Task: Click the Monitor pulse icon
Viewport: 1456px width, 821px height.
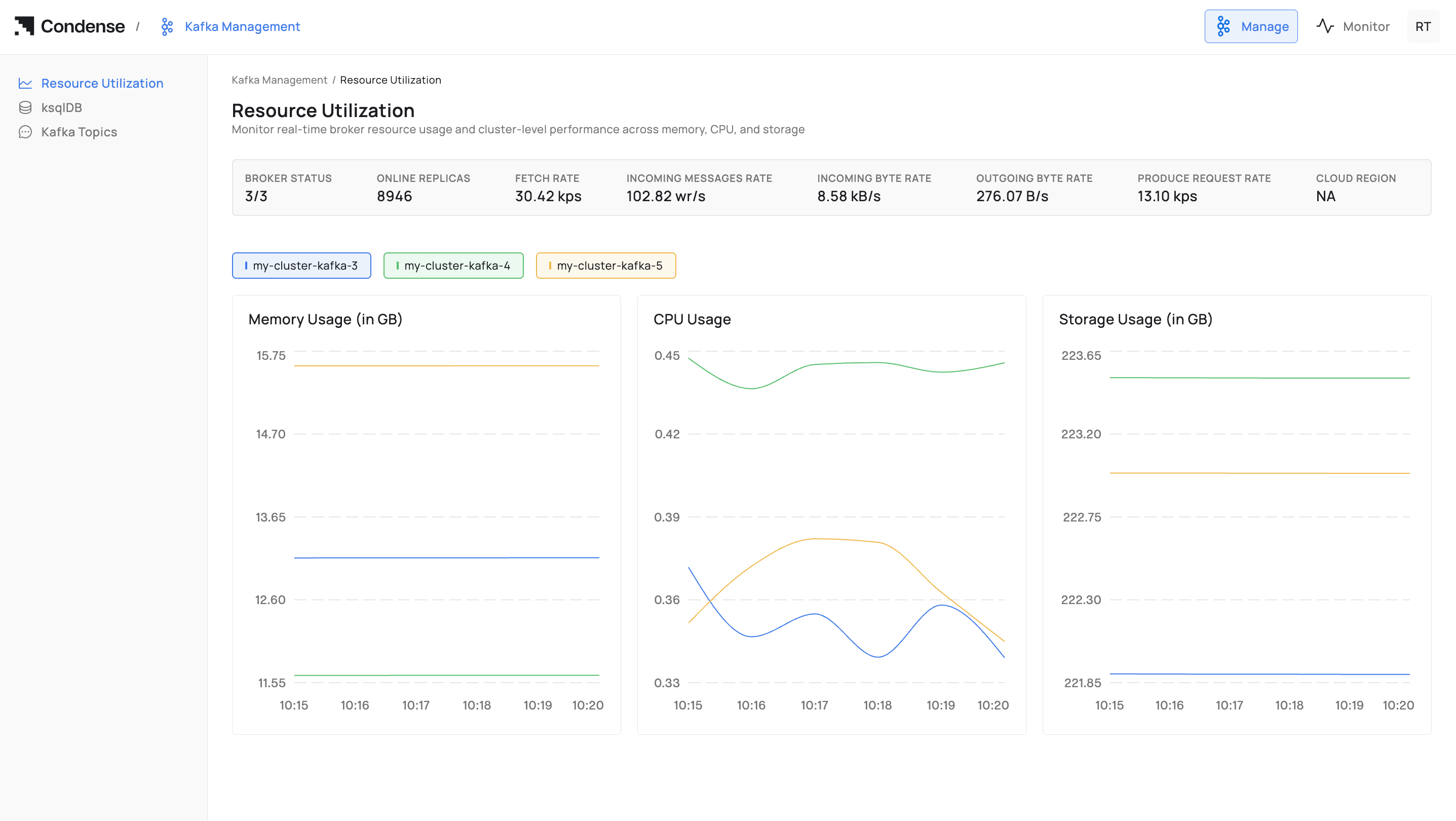Action: point(1325,26)
